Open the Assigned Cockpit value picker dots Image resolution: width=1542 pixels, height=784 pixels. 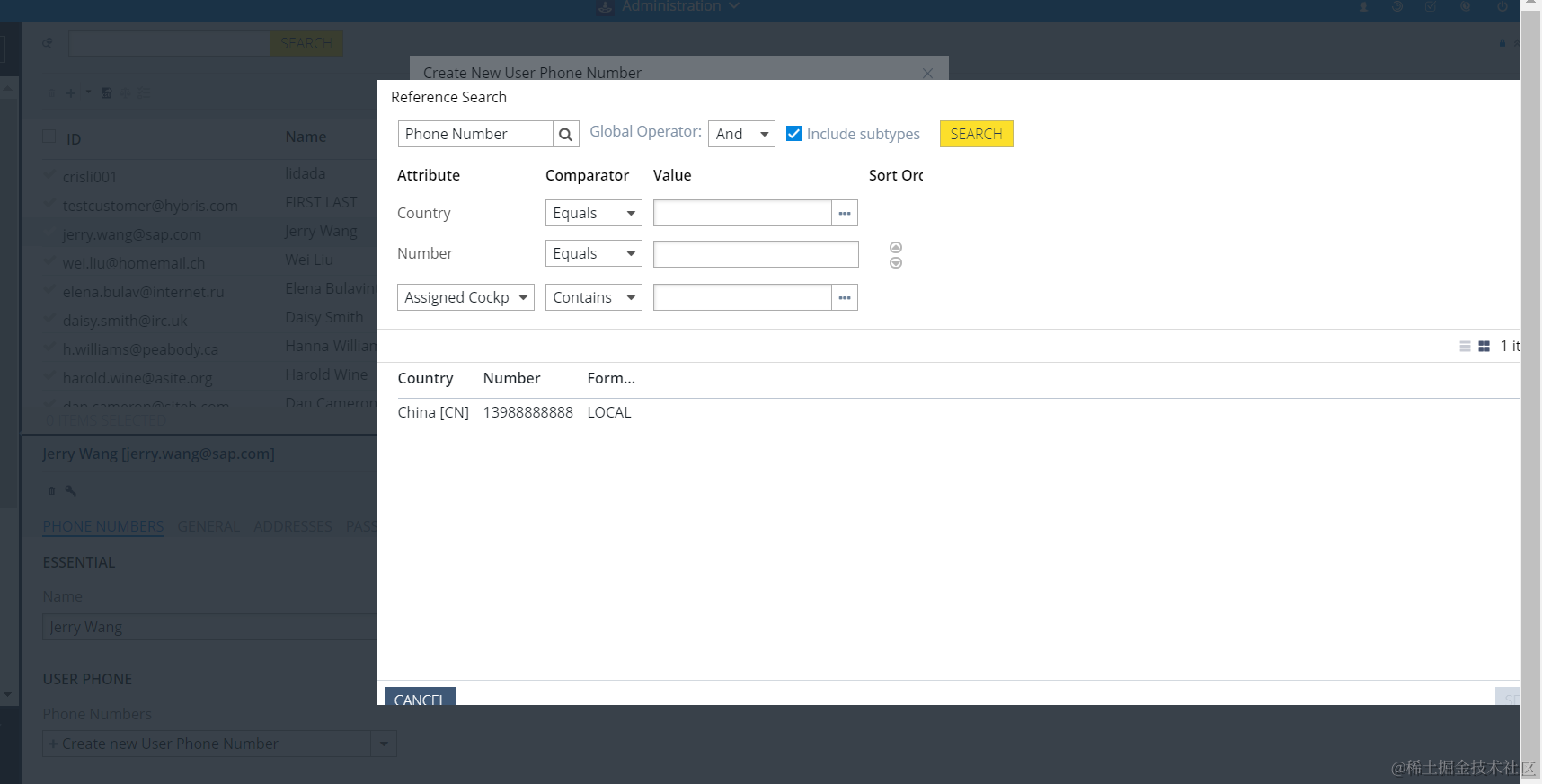pyautogui.click(x=845, y=297)
